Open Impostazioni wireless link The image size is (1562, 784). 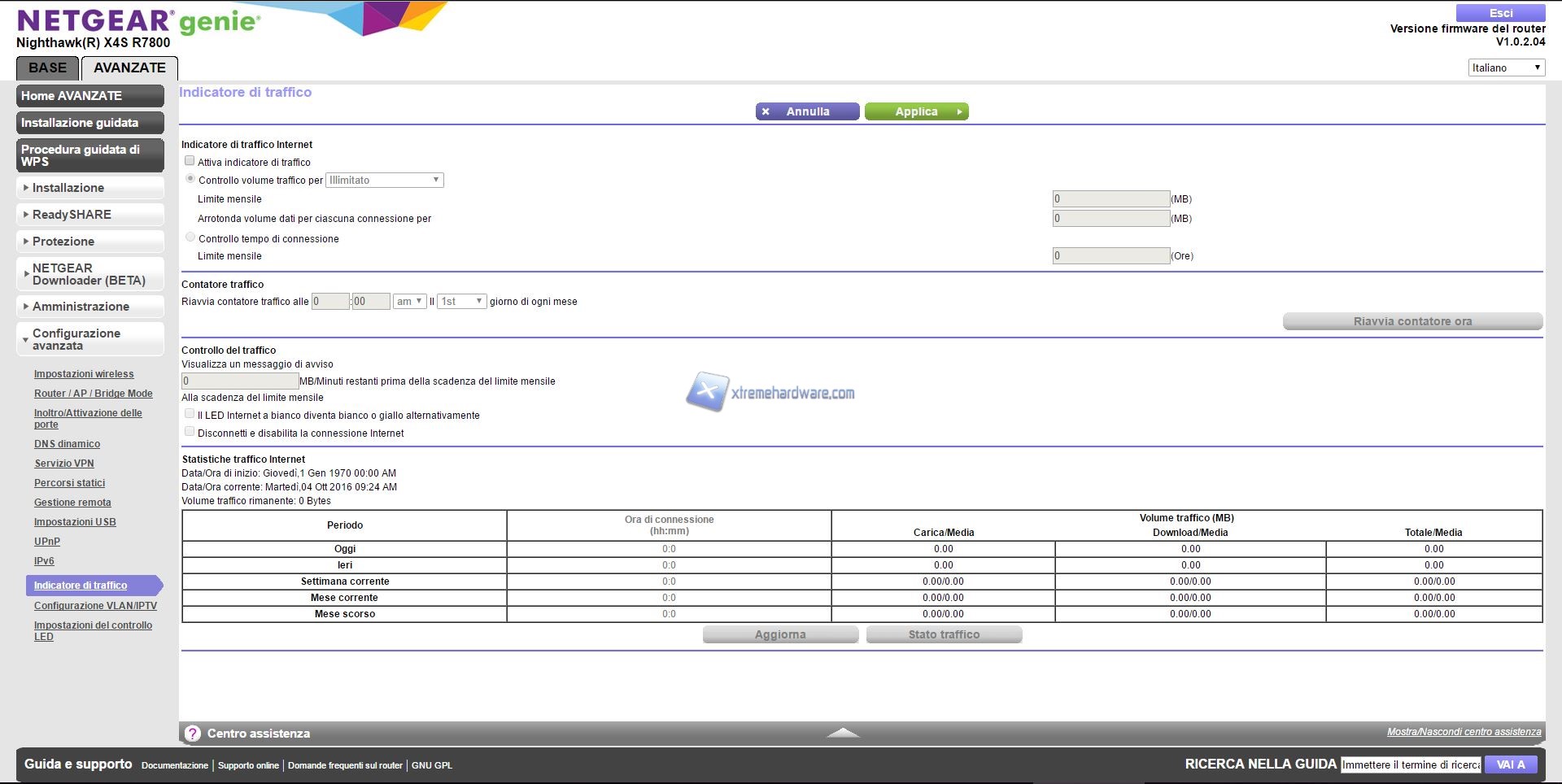click(84, 374)
